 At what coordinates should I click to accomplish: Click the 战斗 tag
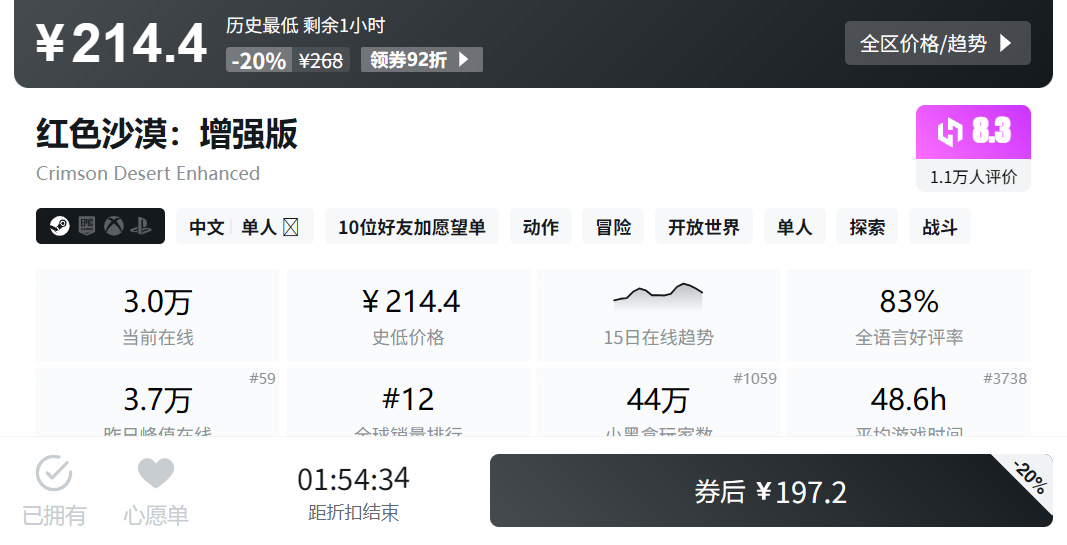(x=940, y=227)
